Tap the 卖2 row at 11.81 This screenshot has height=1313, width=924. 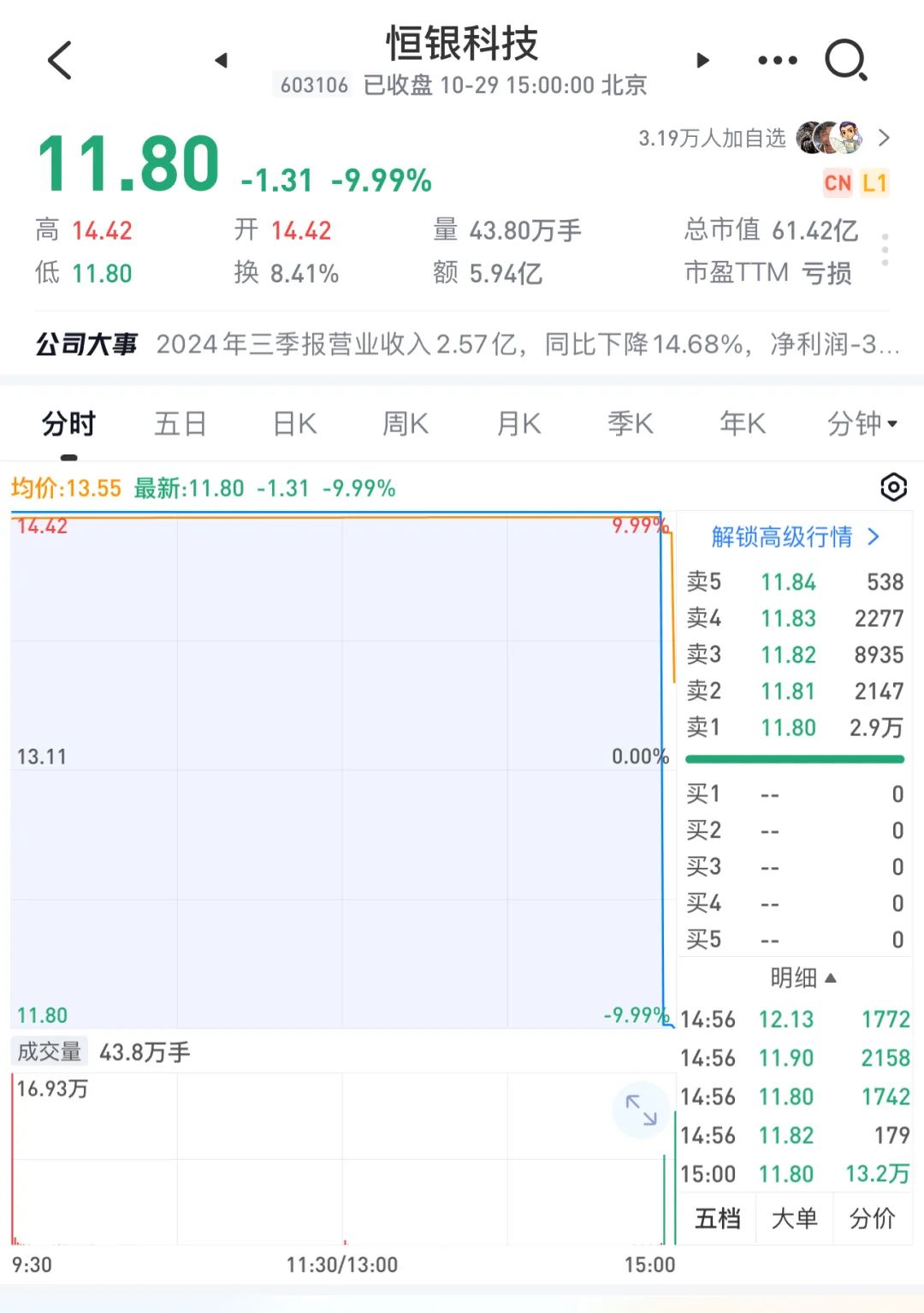pyautogui.click(x=795, y=691)
